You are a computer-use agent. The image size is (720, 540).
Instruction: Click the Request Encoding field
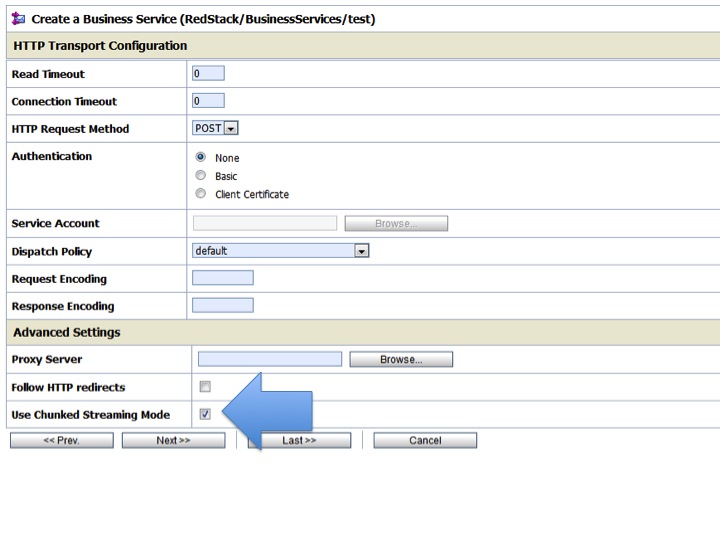click(x=222, y=278)
